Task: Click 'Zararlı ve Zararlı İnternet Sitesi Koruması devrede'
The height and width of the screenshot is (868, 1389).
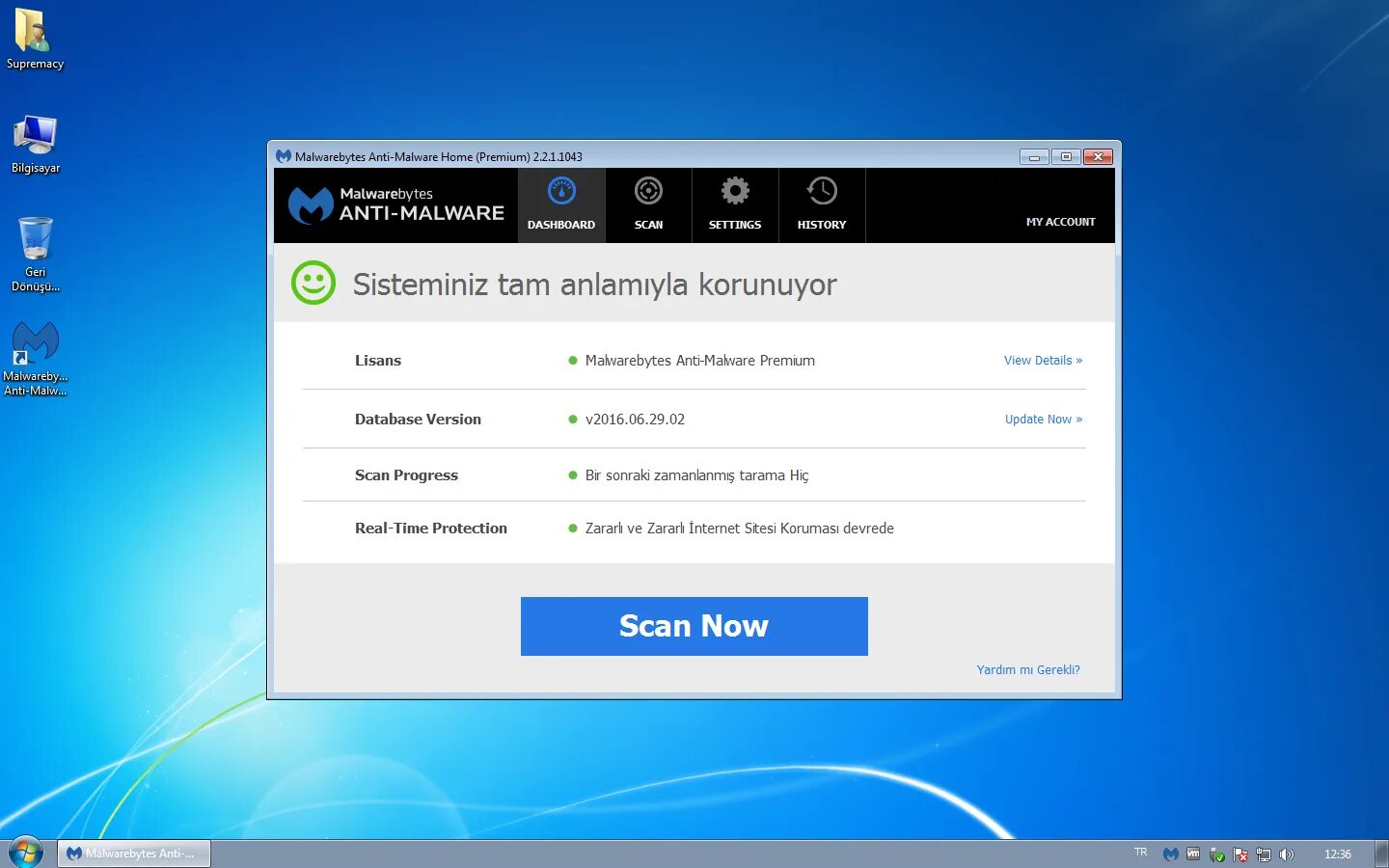Action: [739, 528]
